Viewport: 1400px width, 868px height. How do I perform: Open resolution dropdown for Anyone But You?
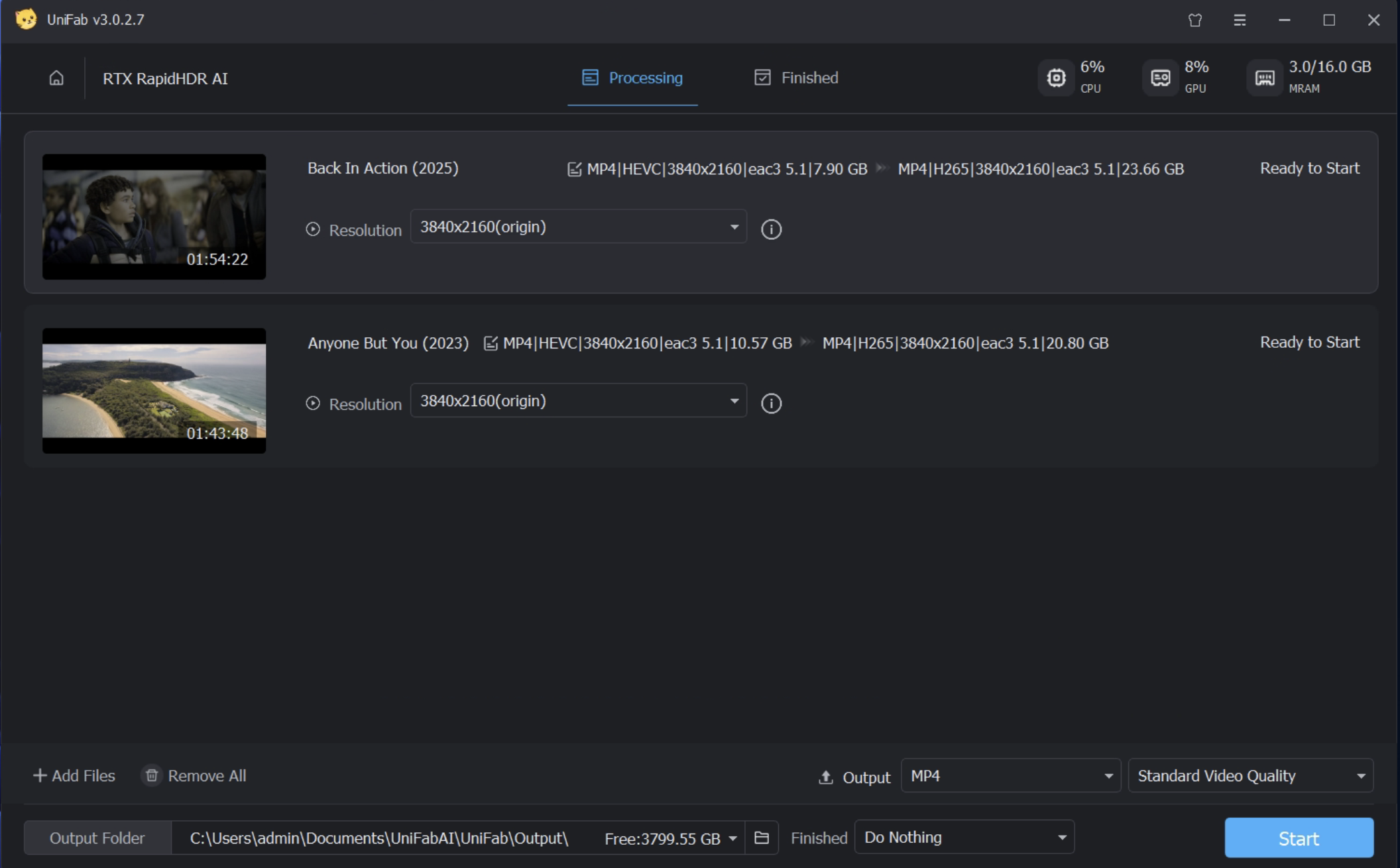tap(579, 400)
